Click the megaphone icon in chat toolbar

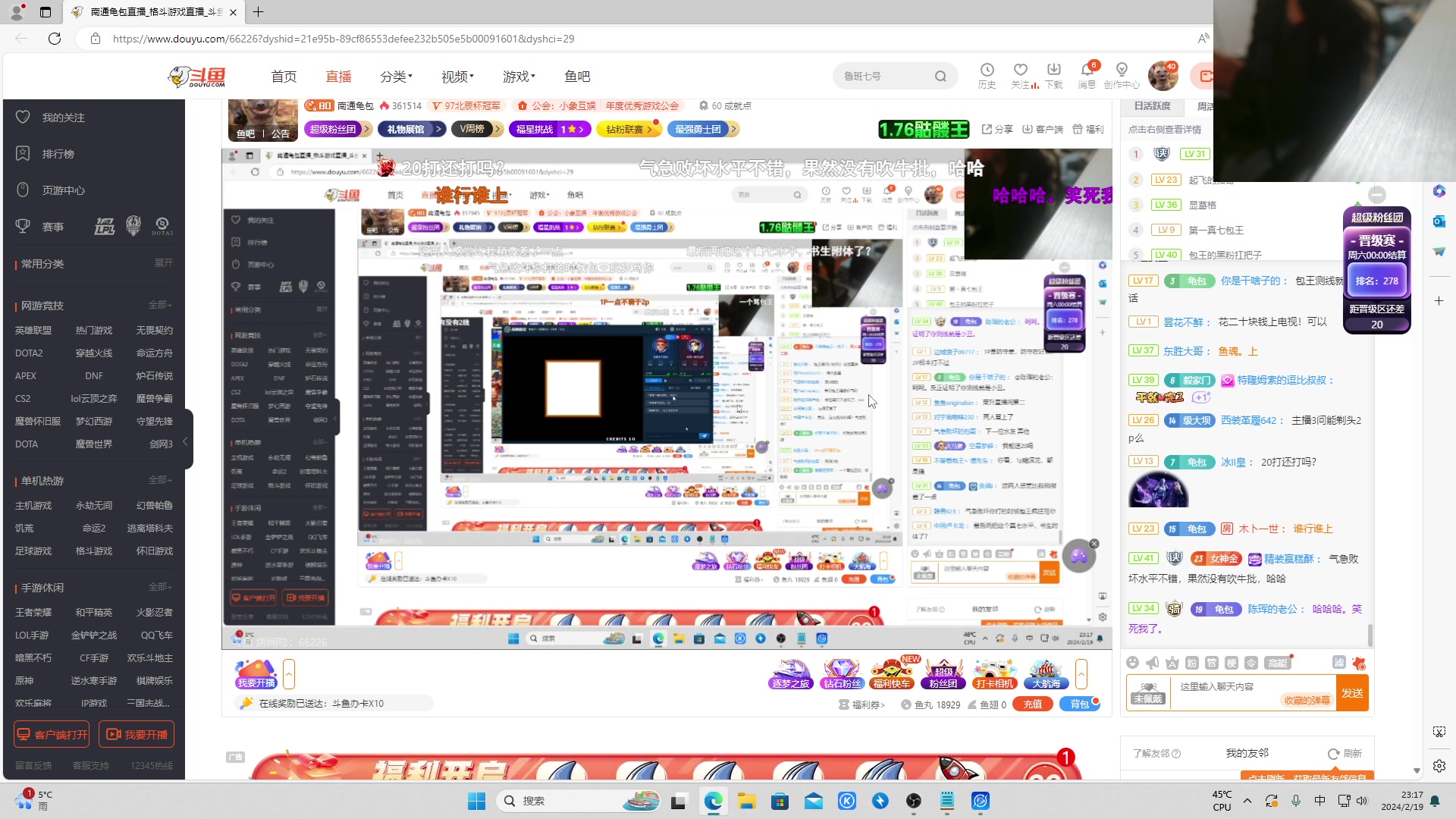pyautogui.click(x=1152, y=663)
